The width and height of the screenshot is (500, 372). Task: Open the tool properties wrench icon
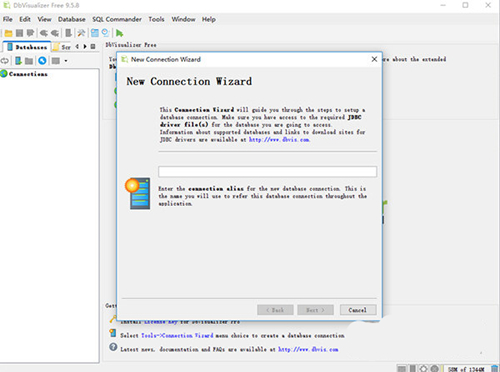81,33
